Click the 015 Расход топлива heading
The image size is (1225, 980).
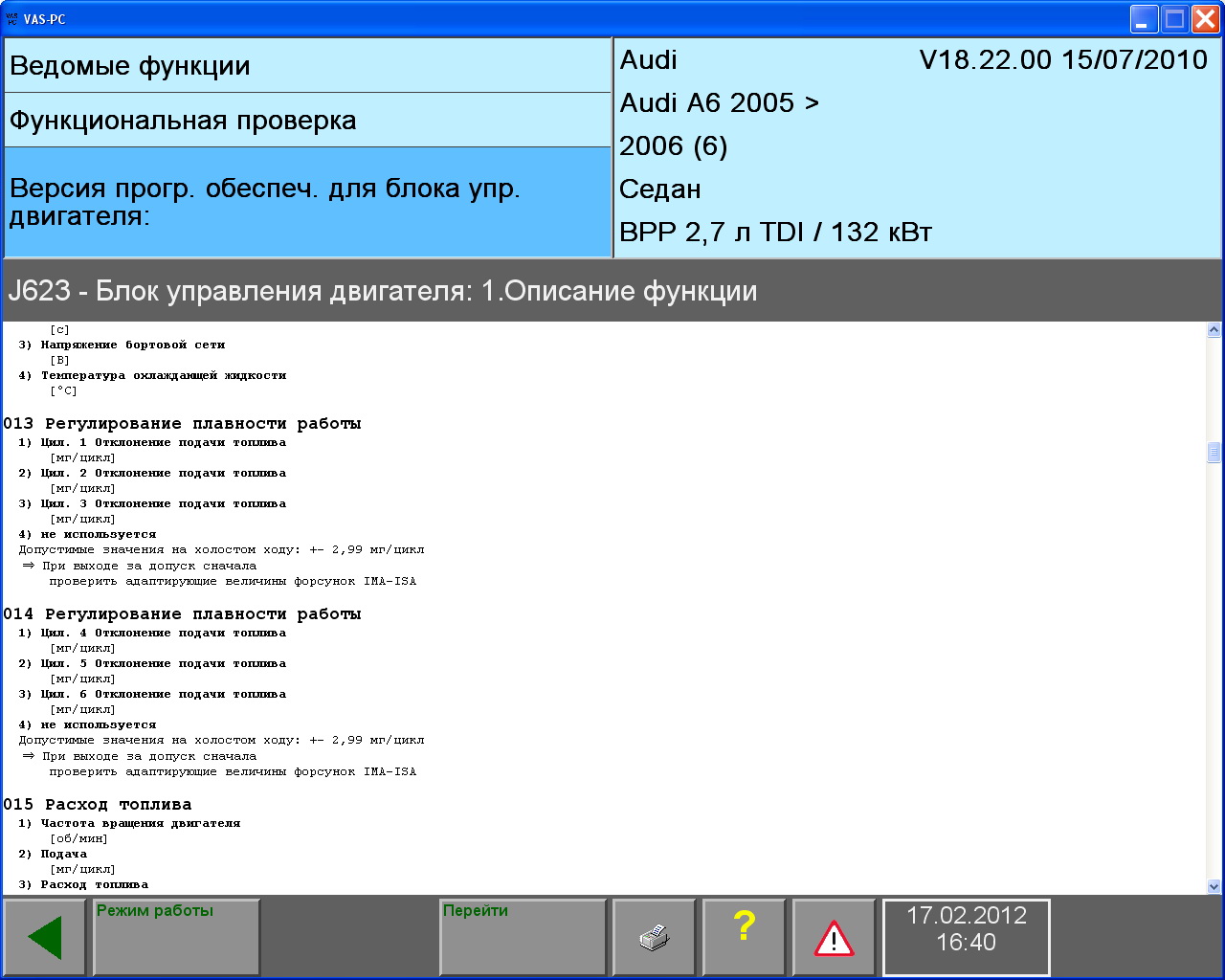pyautogui.click(x=98, y=805)
